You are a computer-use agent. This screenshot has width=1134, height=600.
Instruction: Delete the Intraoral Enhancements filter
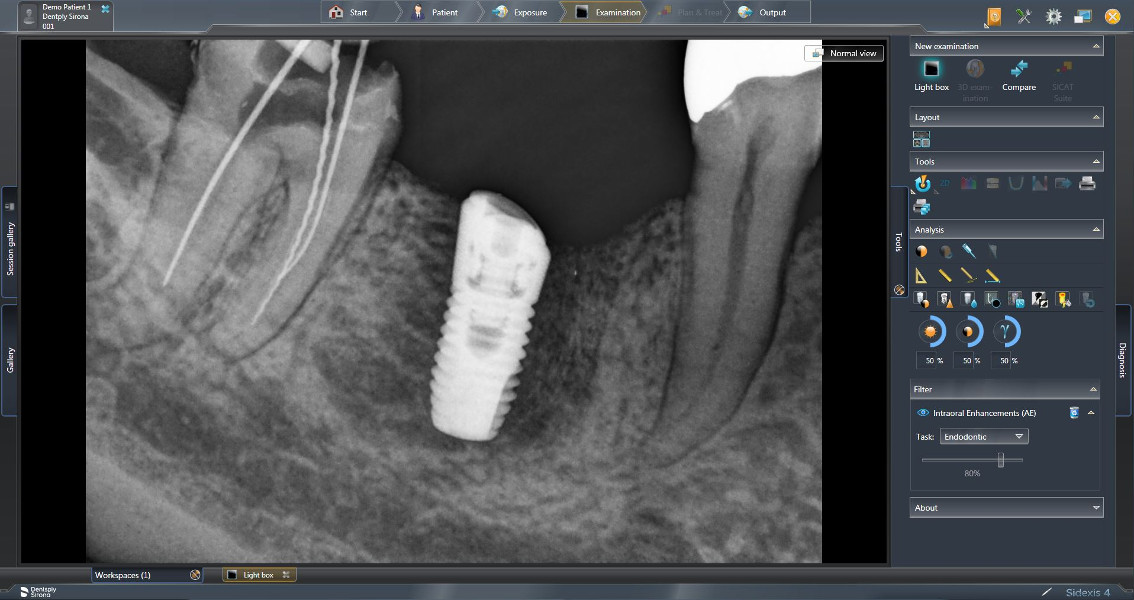click(1074, 412)
